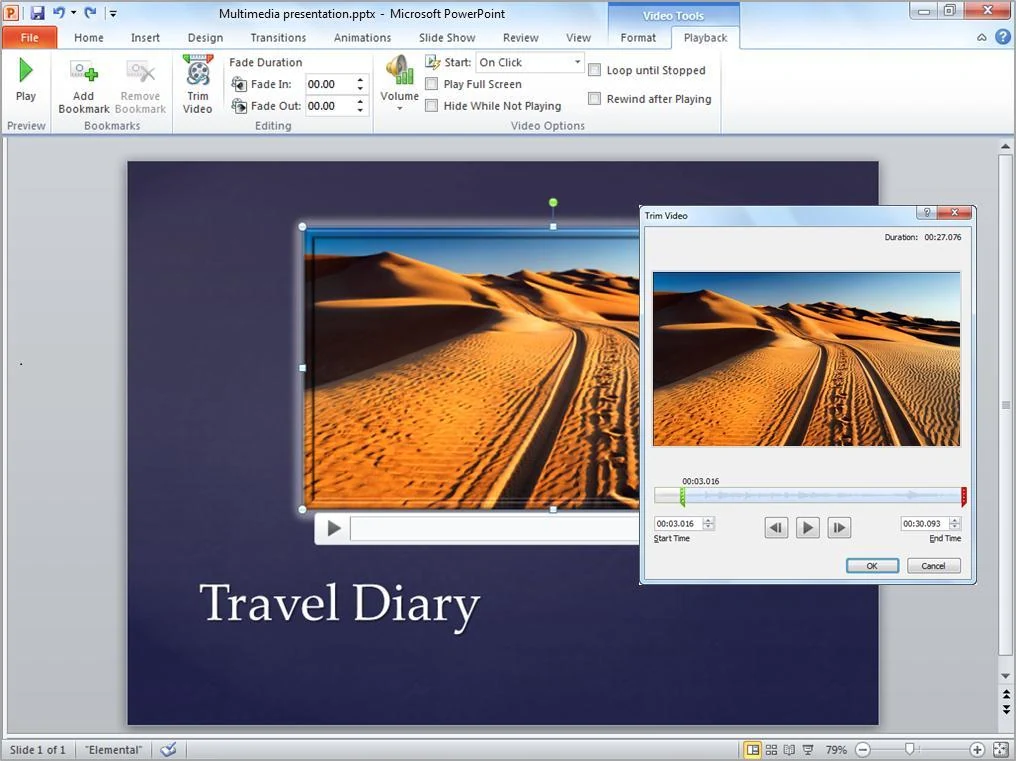Switch to Normal view icon
The width and height of the screenshot is (1016, 761).
coord(752,750)
